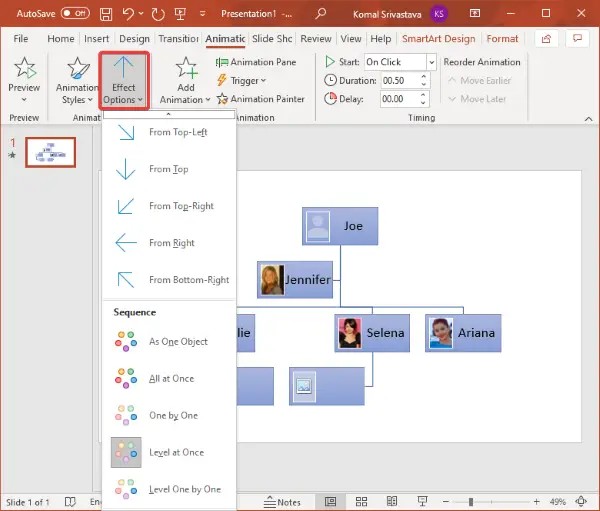The height and width of the screenshot is (511, 600).
Task: Select Level One by One sequence
Action: [169, 489]
